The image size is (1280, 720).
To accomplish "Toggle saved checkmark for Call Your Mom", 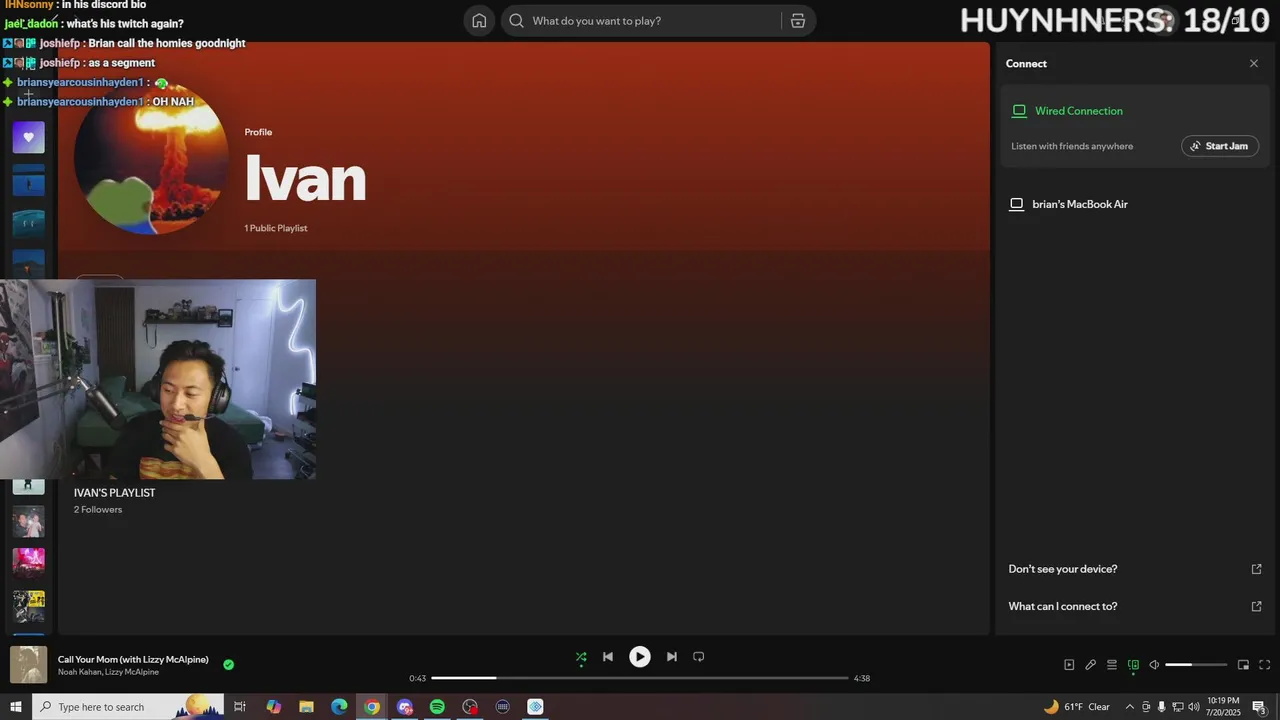I will (229, 664).
